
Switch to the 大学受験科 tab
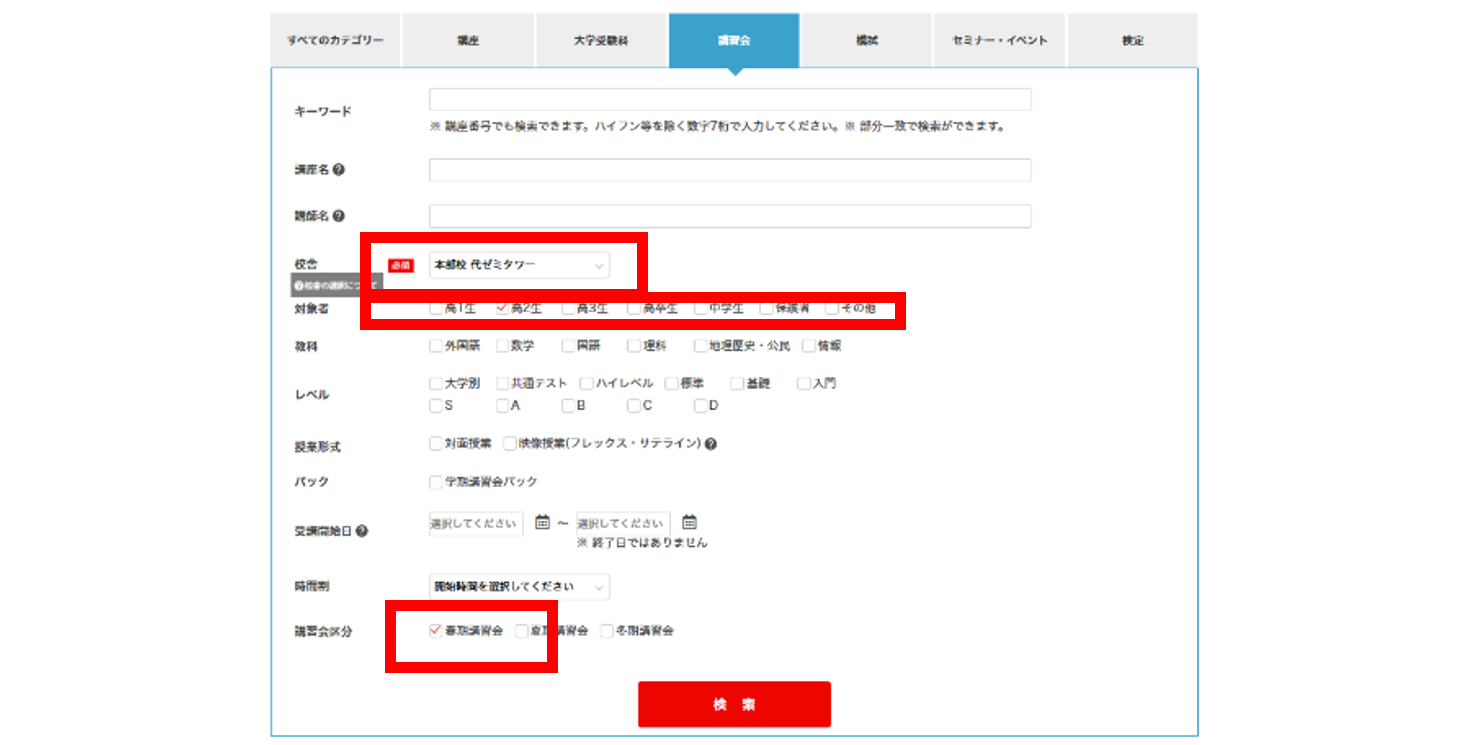[601, 41]
